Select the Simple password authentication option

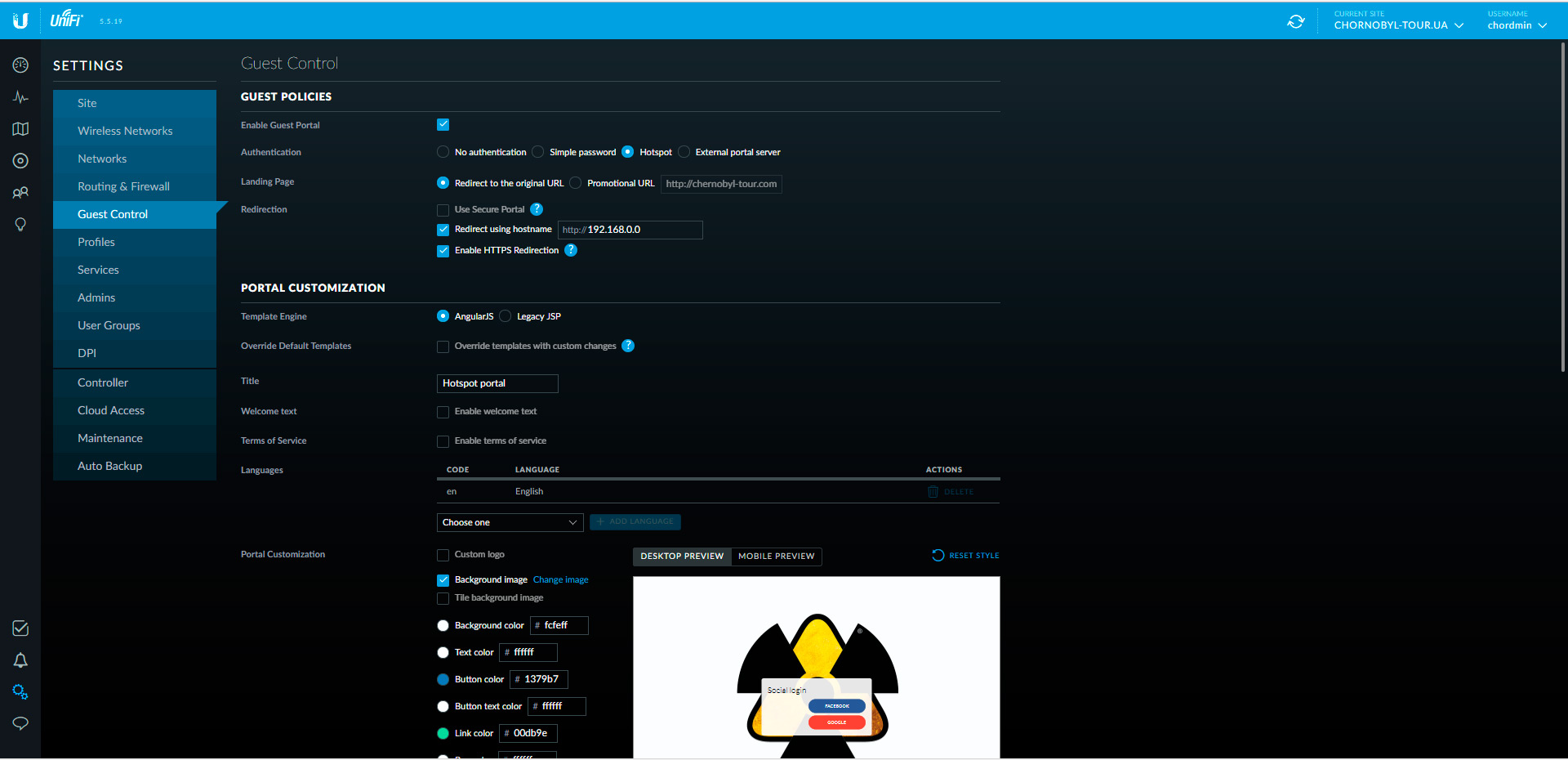pos(538,152)
